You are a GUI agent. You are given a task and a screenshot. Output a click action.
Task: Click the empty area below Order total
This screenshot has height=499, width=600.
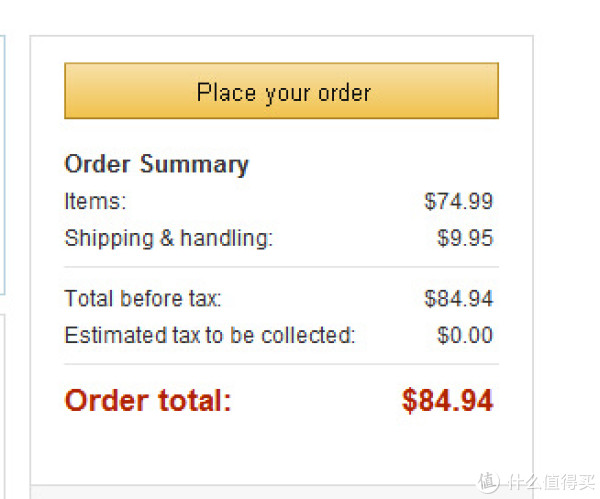tap(281, 450)
